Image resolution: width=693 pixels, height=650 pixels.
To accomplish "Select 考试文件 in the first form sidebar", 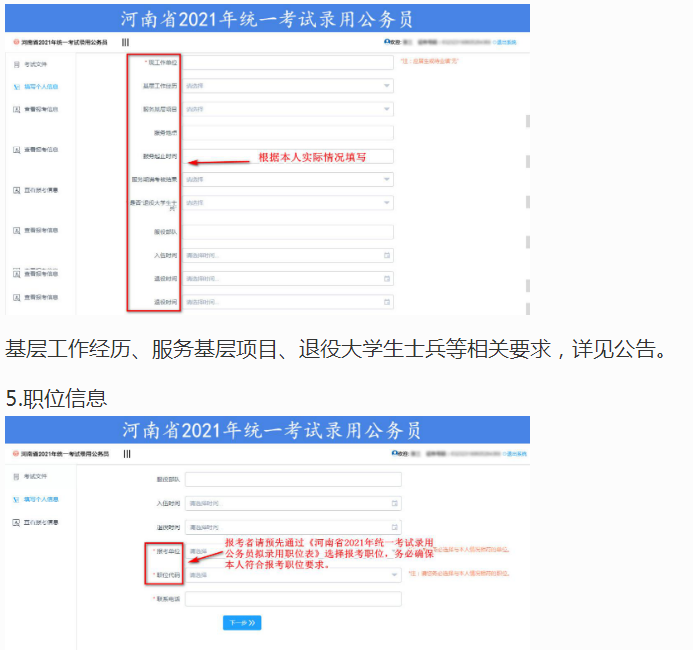I will [x=35, y=65].
